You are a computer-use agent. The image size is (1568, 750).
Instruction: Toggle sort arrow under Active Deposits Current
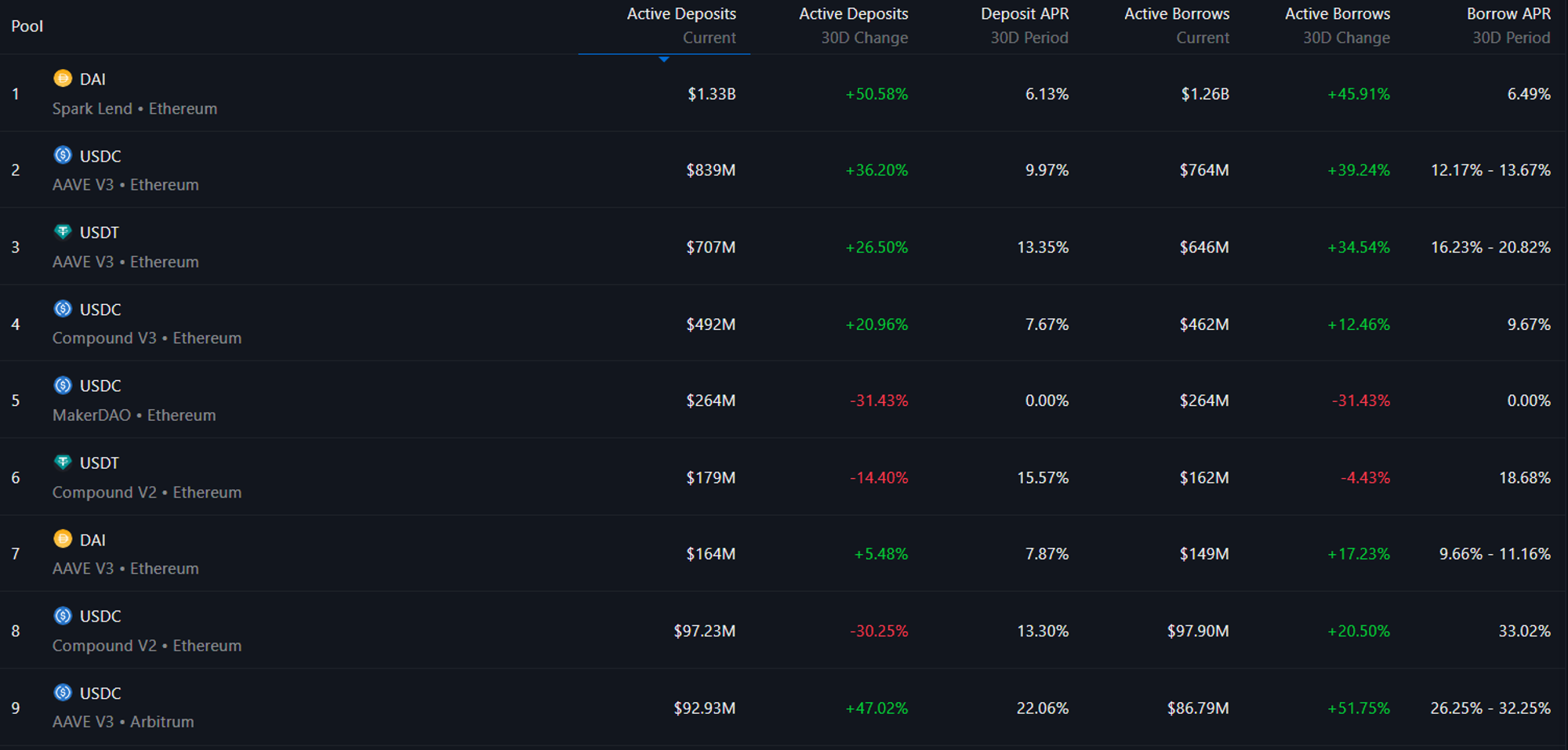664,60
